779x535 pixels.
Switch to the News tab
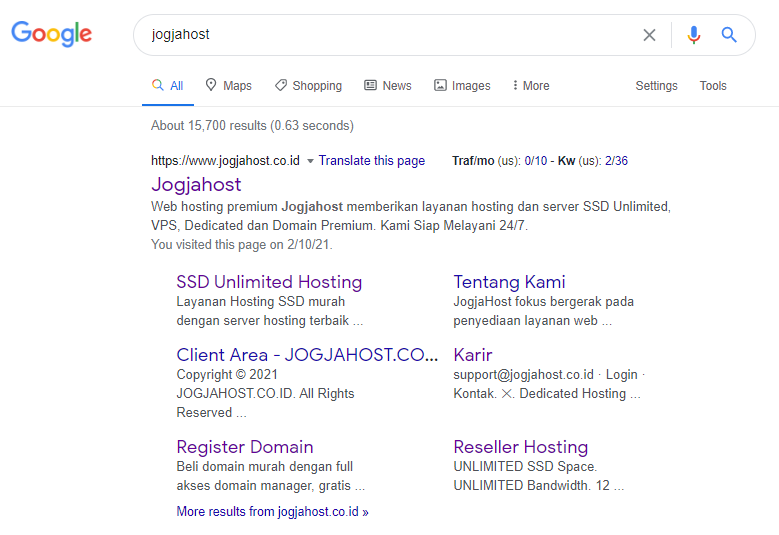388,85
